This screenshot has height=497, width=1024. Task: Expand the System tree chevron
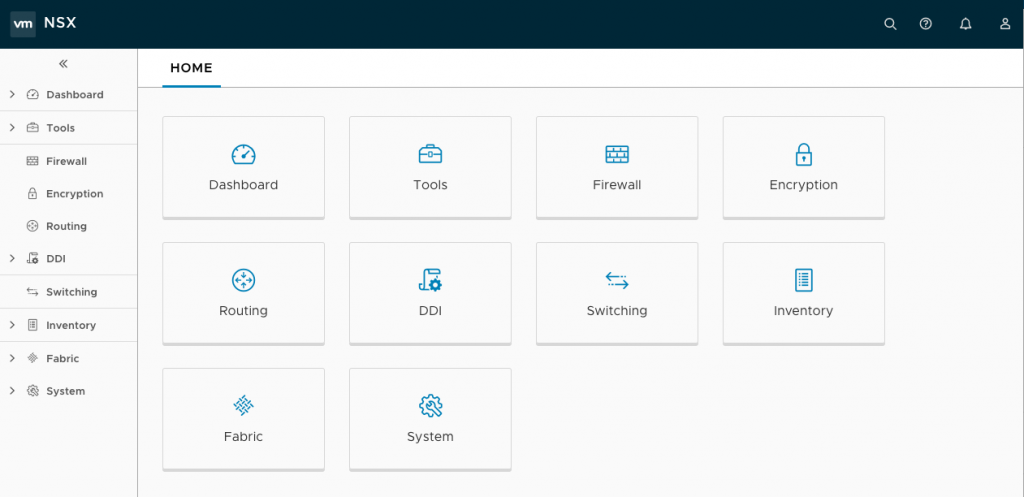point(12,391)
